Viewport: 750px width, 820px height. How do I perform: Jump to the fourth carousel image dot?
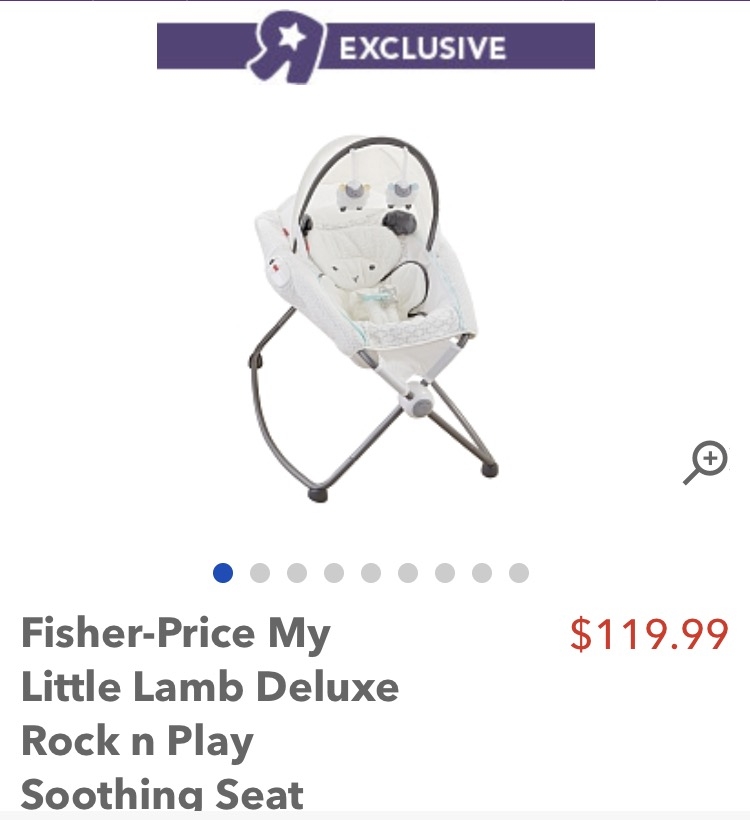(334, 573)
